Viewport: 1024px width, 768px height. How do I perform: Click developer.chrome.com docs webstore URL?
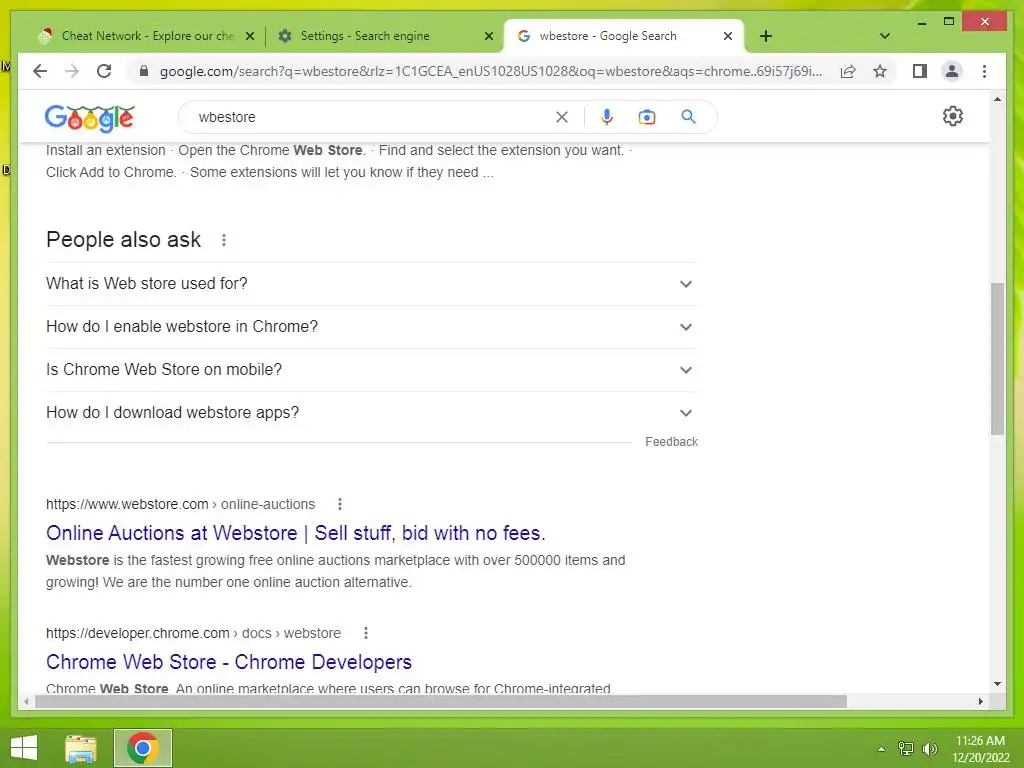[x=193, y=633]
